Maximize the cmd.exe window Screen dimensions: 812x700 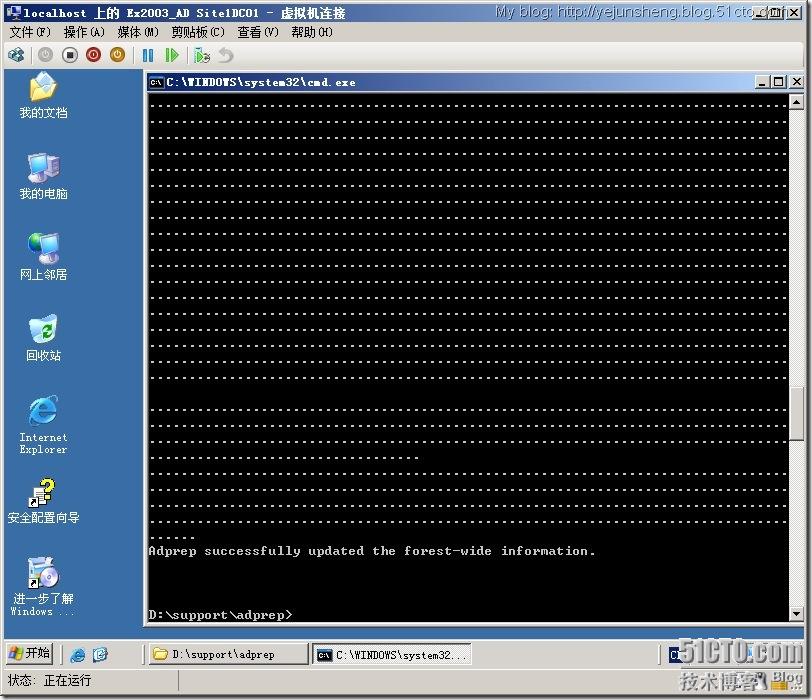click(x=779, y=82)
